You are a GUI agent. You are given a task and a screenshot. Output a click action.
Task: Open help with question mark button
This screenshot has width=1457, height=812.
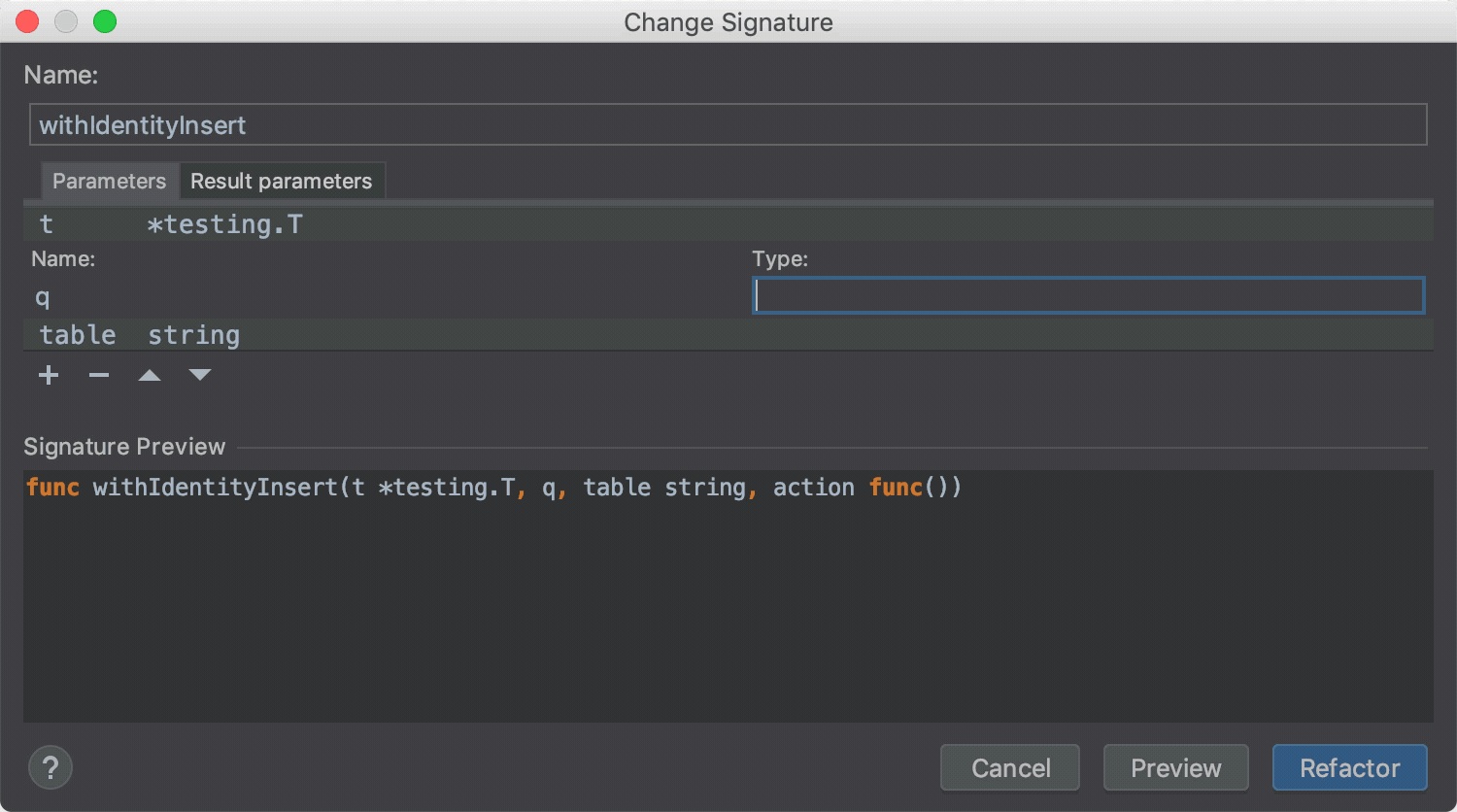tap(51, 767)
